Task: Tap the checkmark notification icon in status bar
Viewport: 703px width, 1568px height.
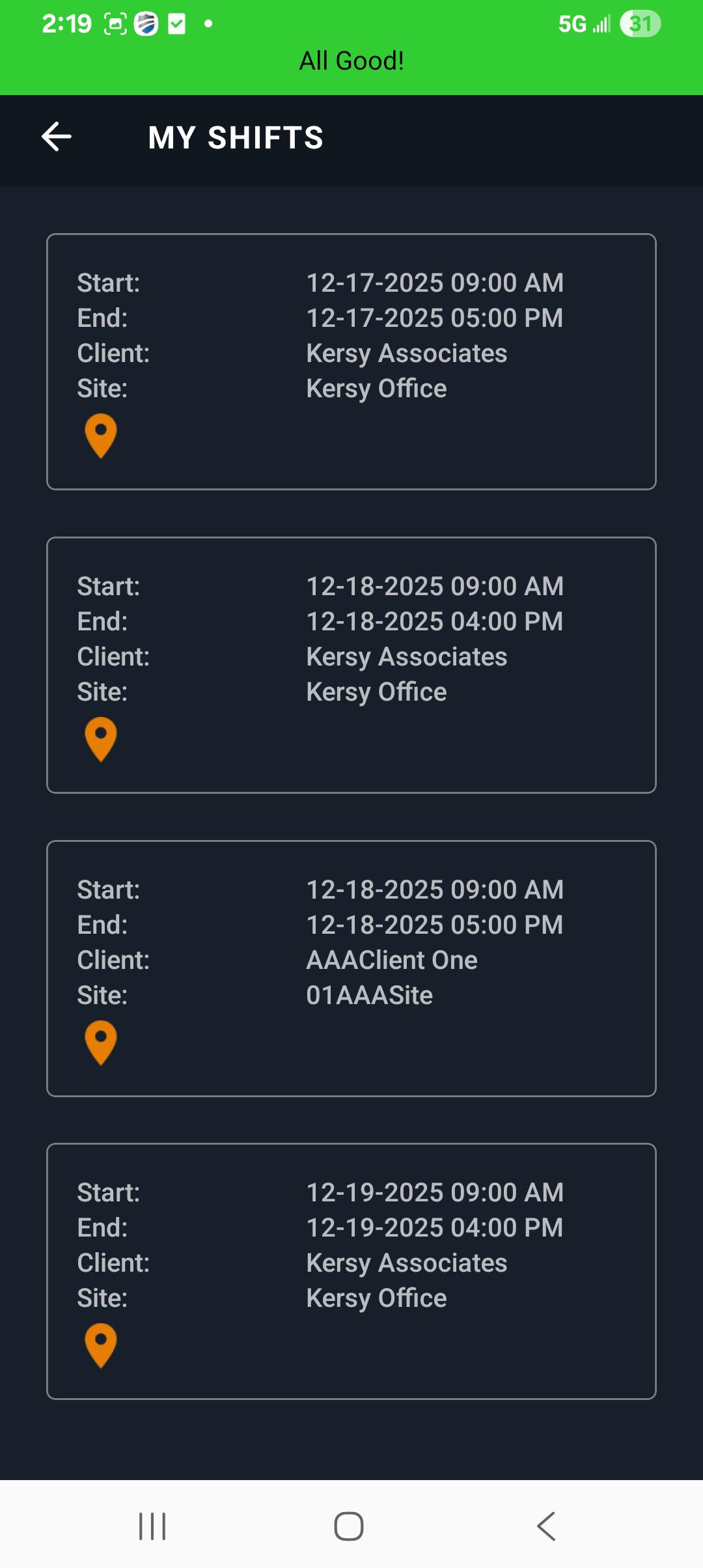Action: tap(176, 24)
